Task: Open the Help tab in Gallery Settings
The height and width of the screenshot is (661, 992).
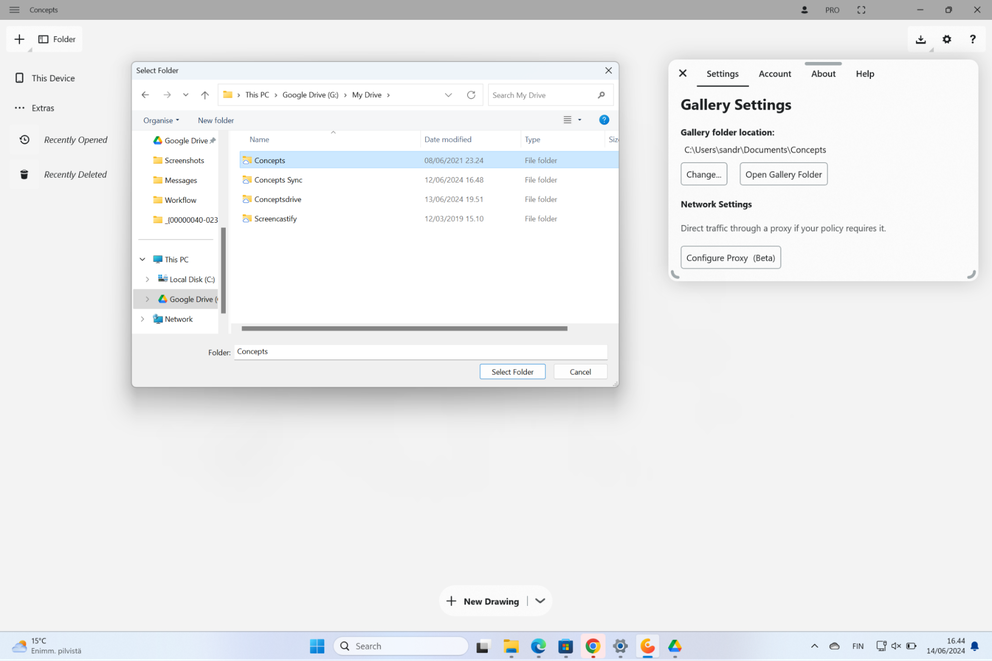Action: (864, 73)
